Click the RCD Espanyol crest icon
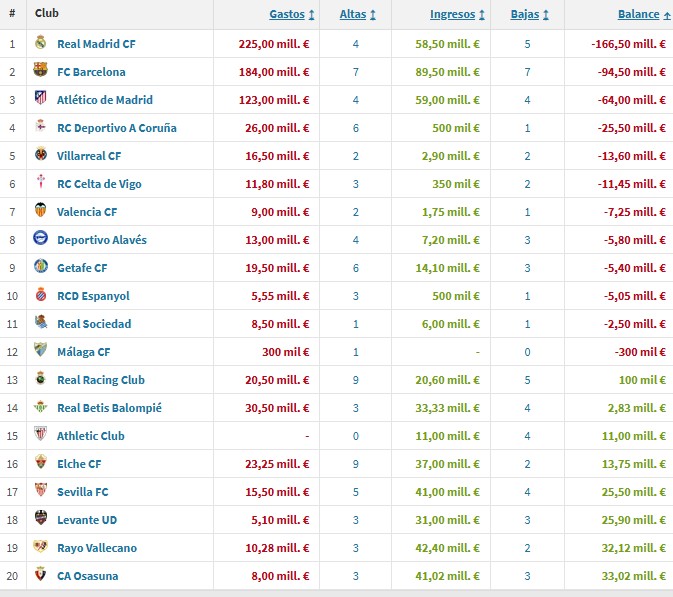The image size is (673, 597). click(x=41, y=294)
